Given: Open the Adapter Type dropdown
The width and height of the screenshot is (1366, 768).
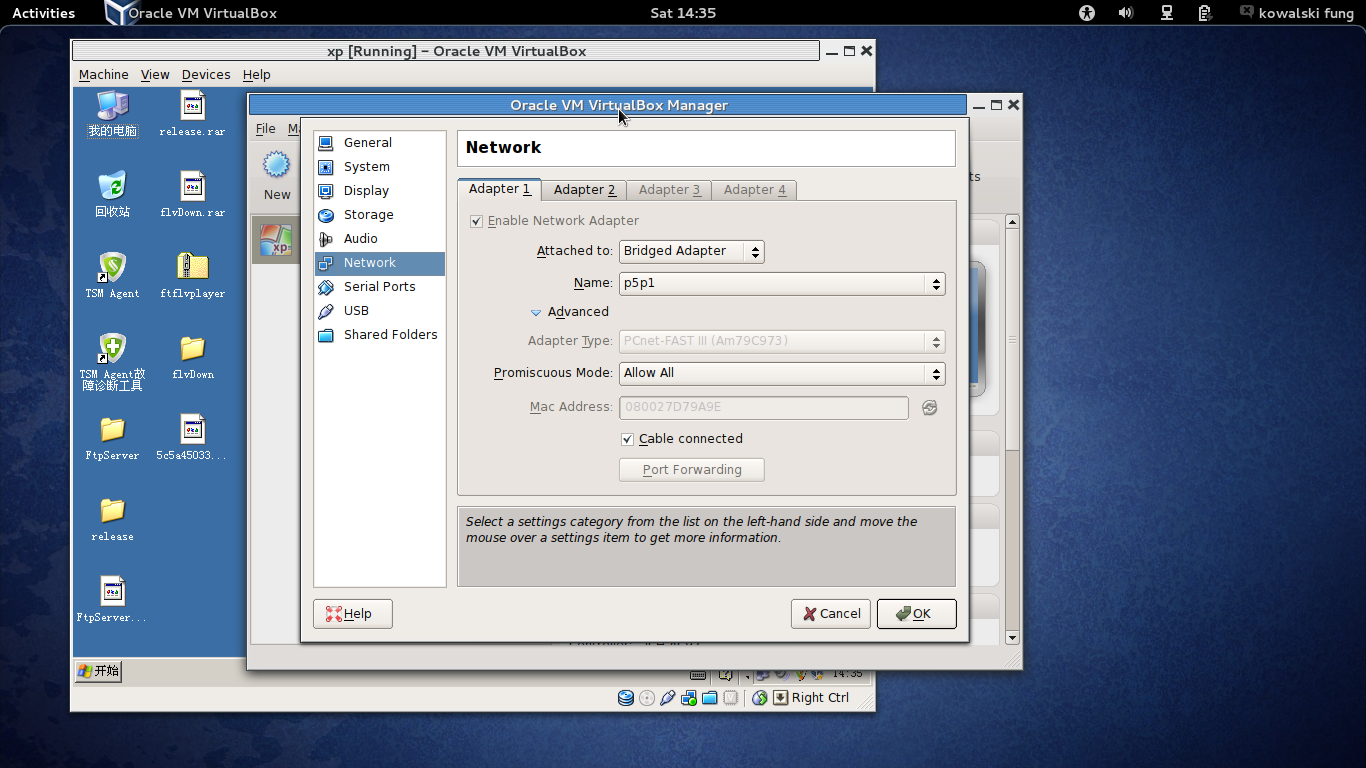Looking at the screenshot, I should click(782, 342).
